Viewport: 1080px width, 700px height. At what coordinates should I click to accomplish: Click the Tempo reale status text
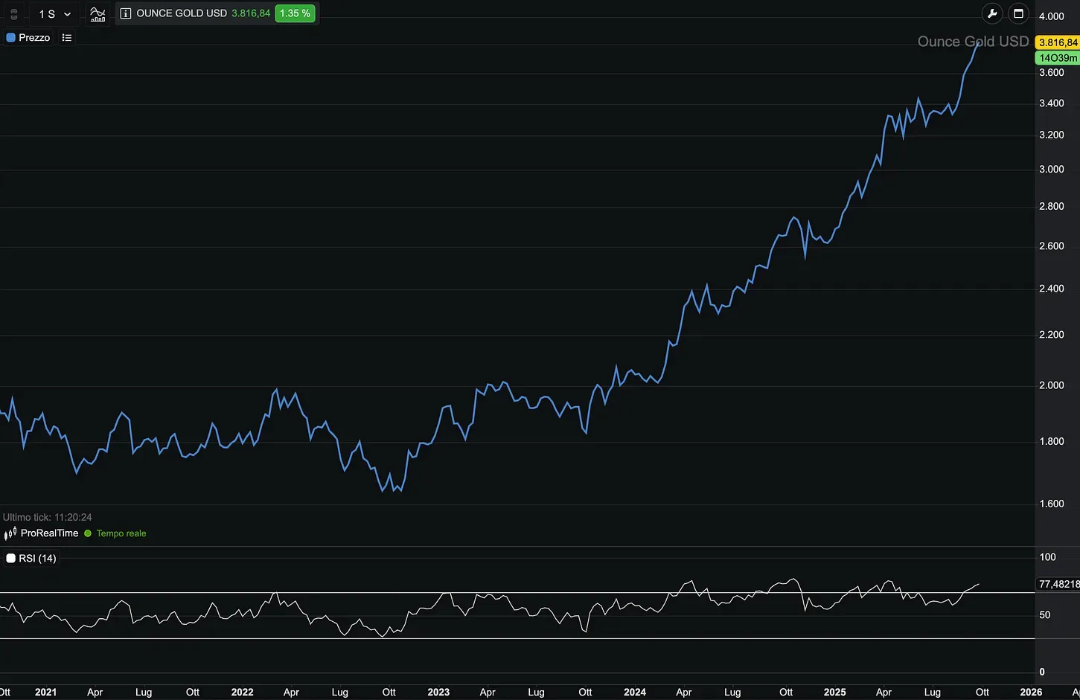click(x=121, y=533)
